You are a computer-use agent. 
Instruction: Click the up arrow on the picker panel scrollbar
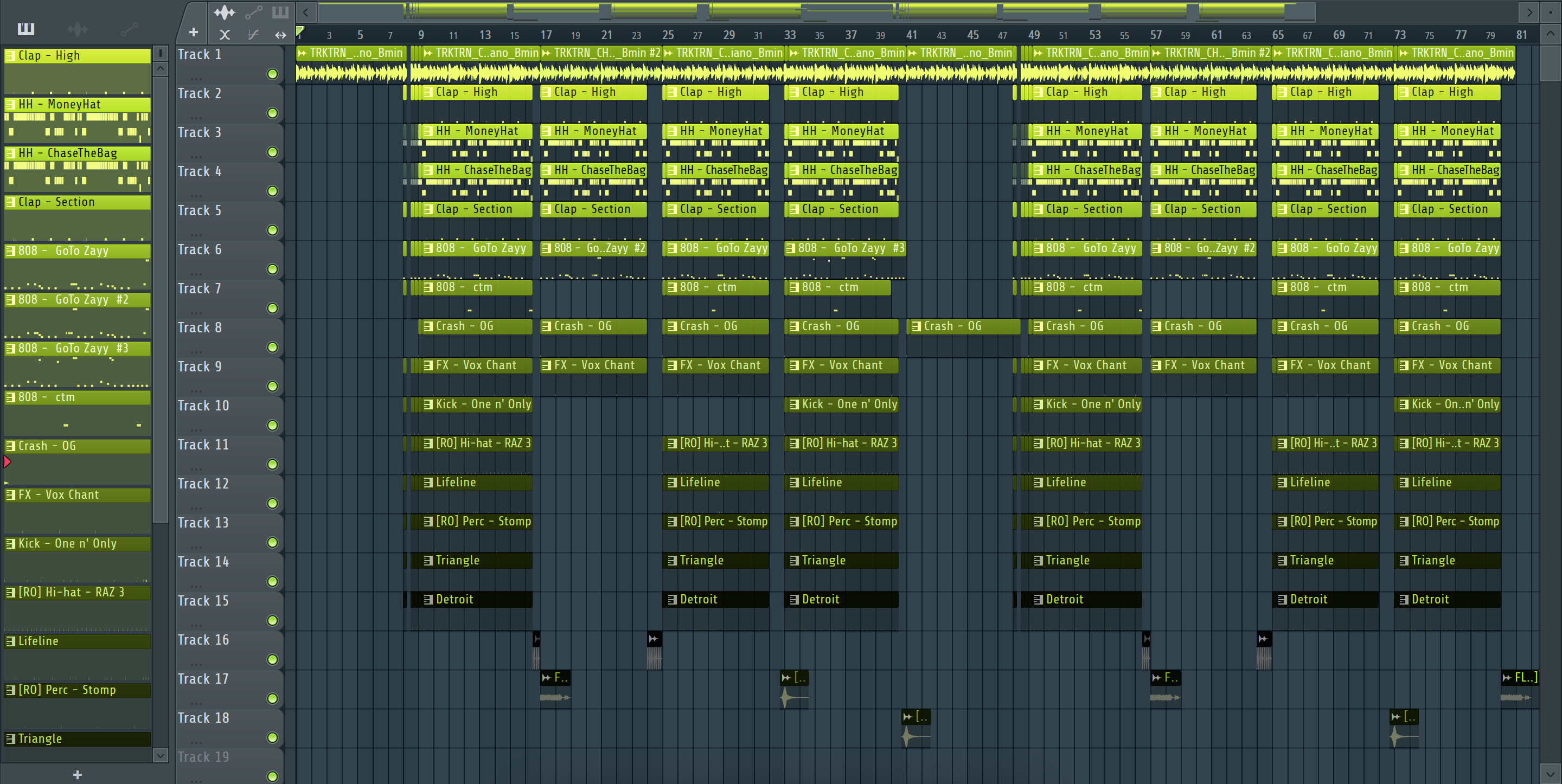click(160, 68)
